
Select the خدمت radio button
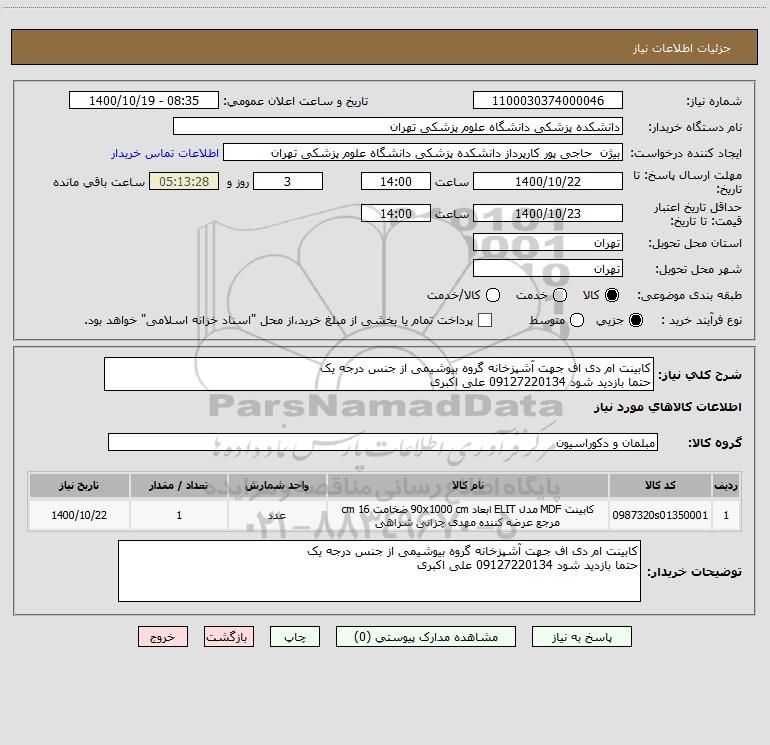tap(560, 295)
